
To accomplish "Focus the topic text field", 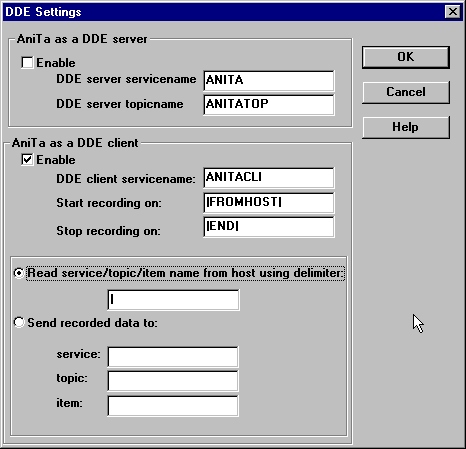I will [173, 381].
